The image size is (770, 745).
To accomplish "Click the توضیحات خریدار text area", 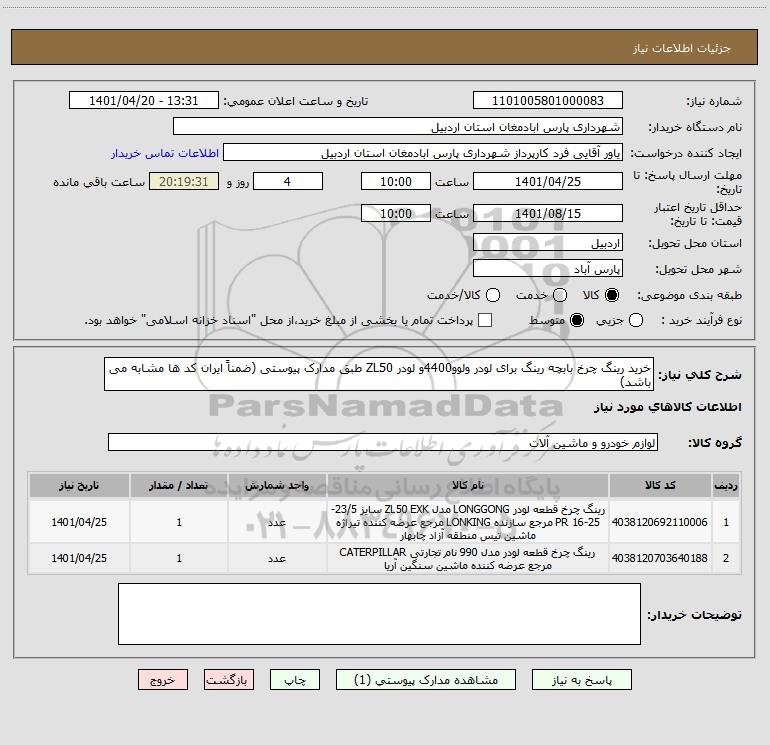I will coord(379,614).
